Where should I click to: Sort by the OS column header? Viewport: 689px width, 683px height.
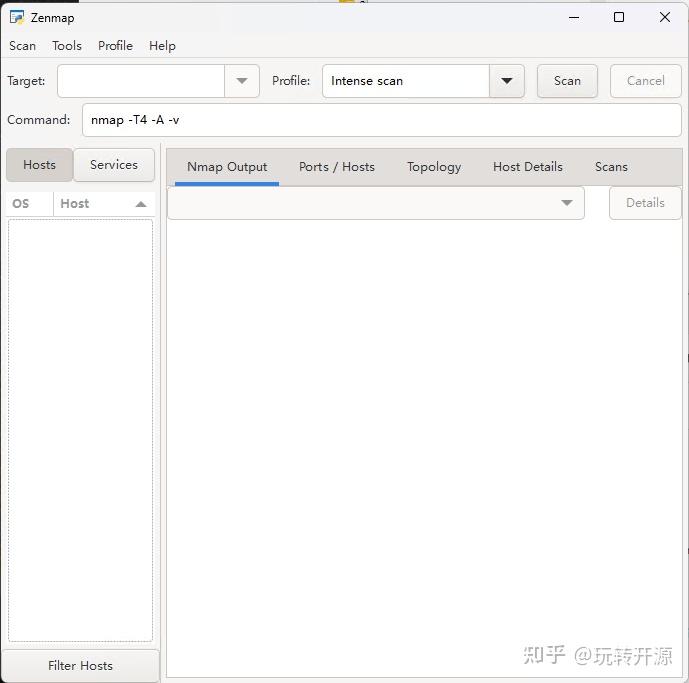pyautogui.click(x=29, y=203)
